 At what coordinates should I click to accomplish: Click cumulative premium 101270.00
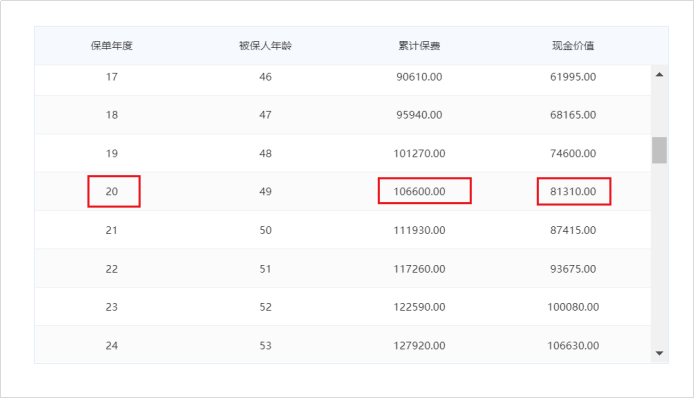[x=419, y=154]
